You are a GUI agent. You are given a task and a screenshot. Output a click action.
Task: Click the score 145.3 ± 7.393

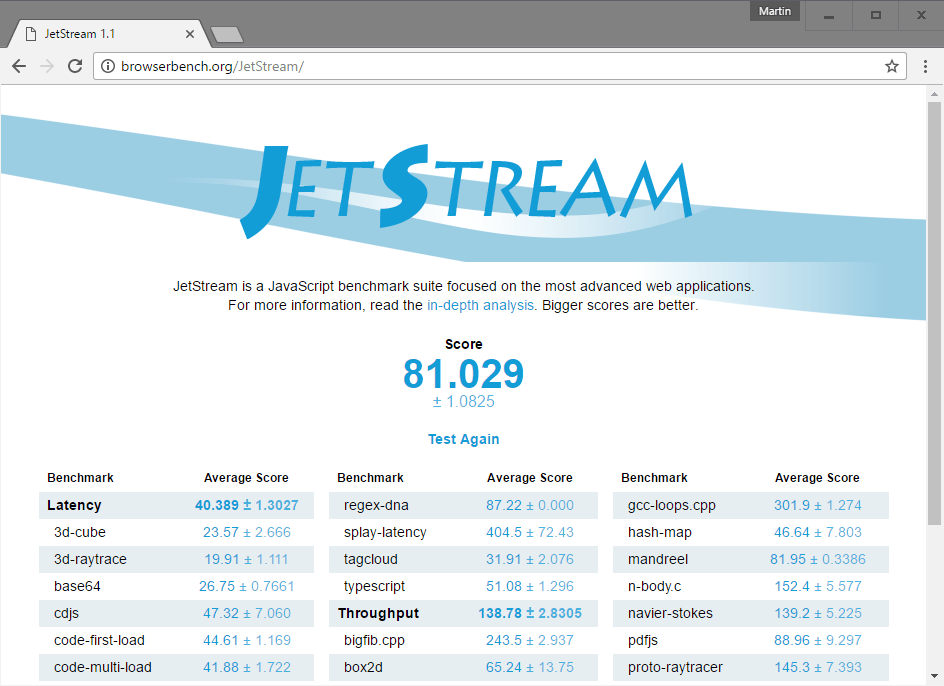click(x=818, y=667)
